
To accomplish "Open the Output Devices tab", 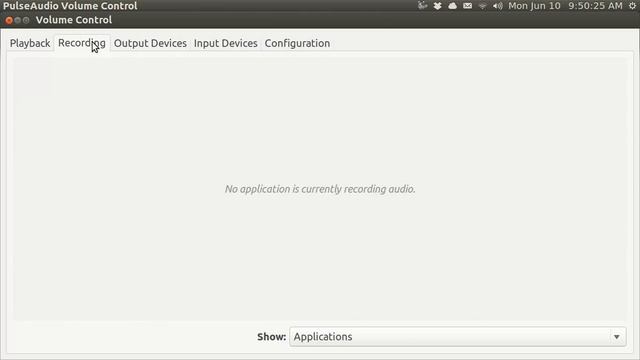I will [x=150, y=43].
